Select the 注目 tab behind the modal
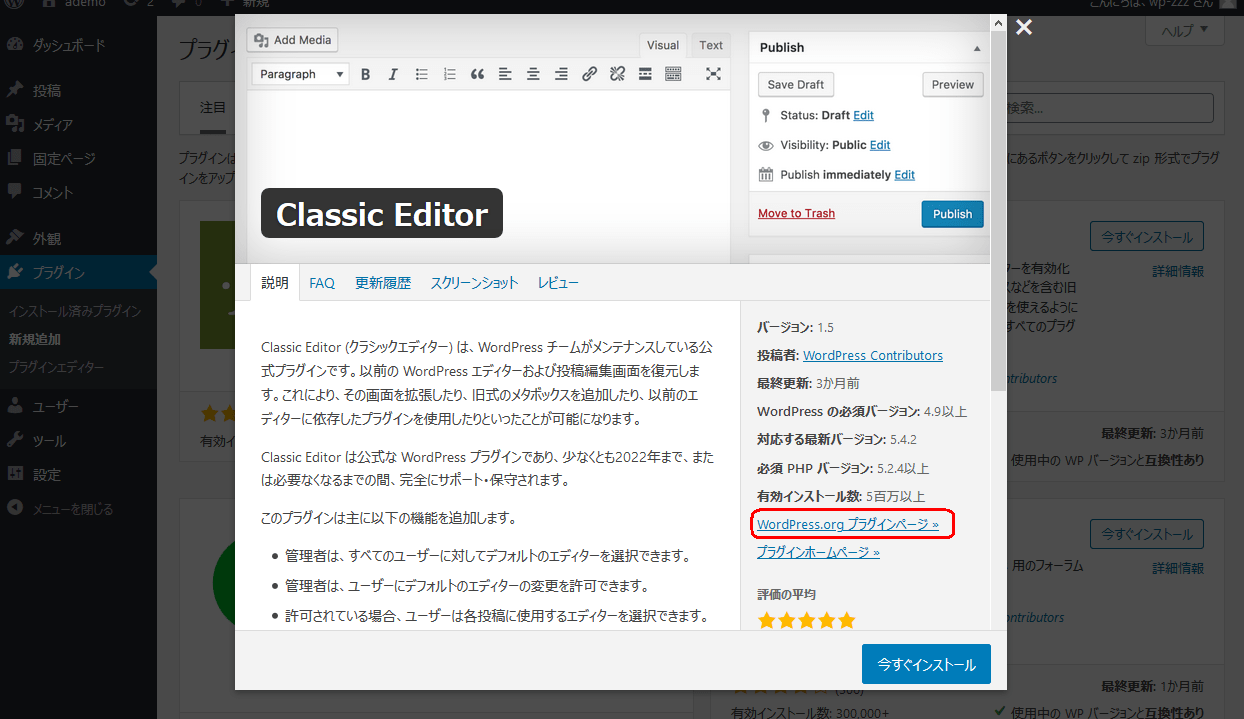The height and width of the screenshot is (719, 1244). point(213,107)
